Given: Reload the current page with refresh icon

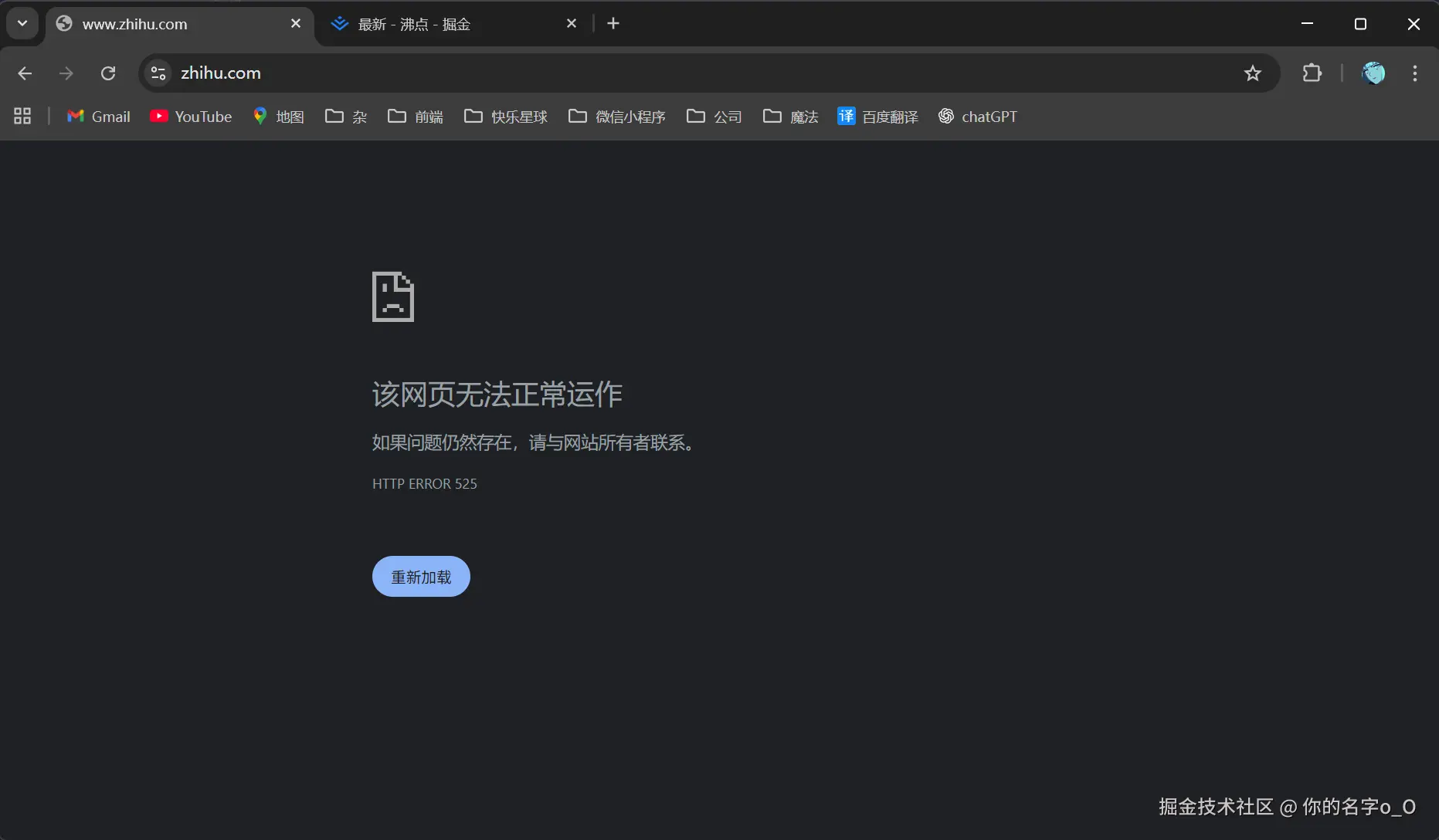Looking at the screenshot, I should (x=108, y=73).
